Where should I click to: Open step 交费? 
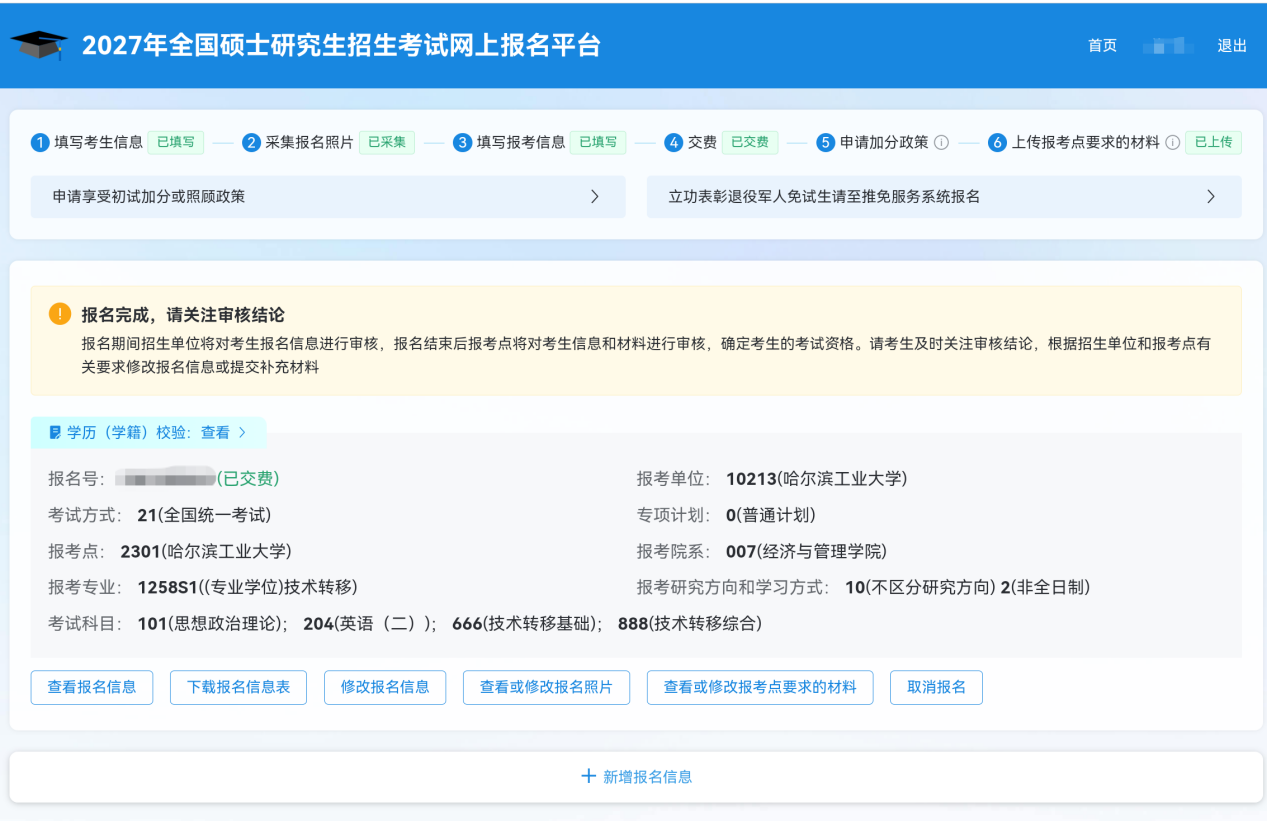(702, 143)
